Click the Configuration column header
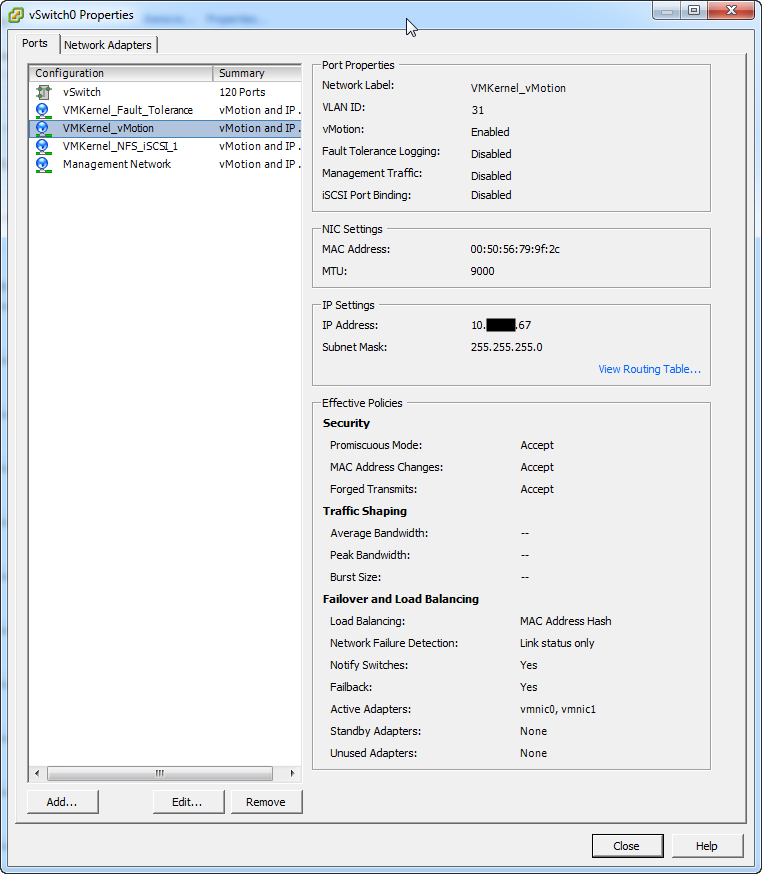 [x=121, y=73]
